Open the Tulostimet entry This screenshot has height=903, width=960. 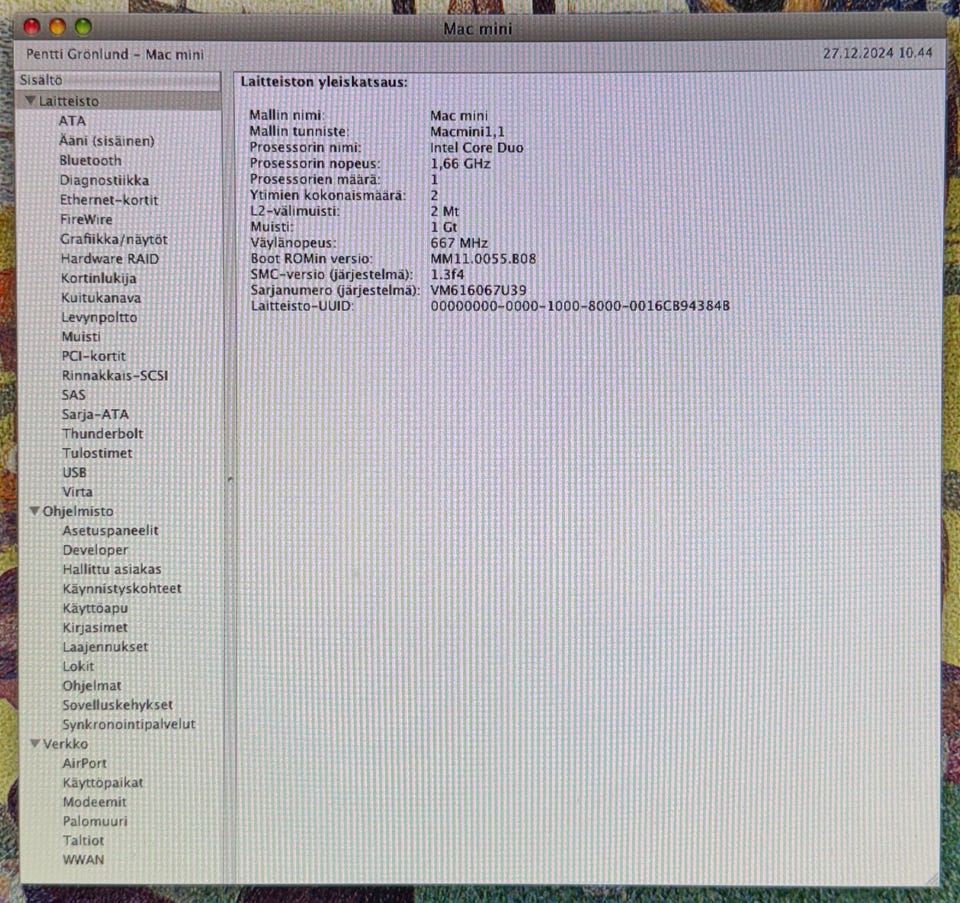point(97,453)
